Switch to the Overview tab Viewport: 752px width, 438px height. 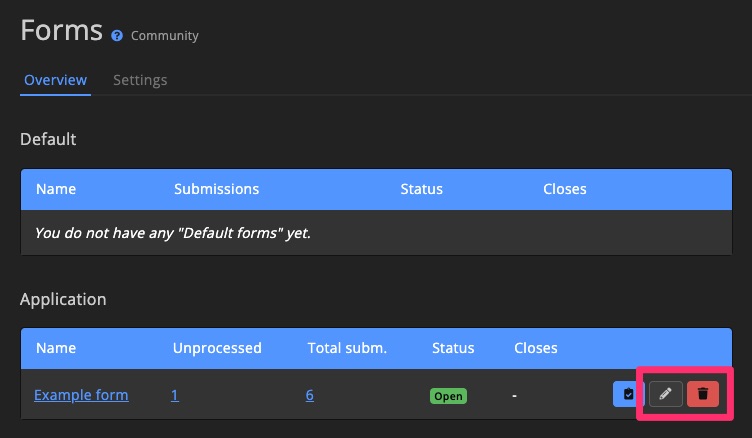coord(55,80)
